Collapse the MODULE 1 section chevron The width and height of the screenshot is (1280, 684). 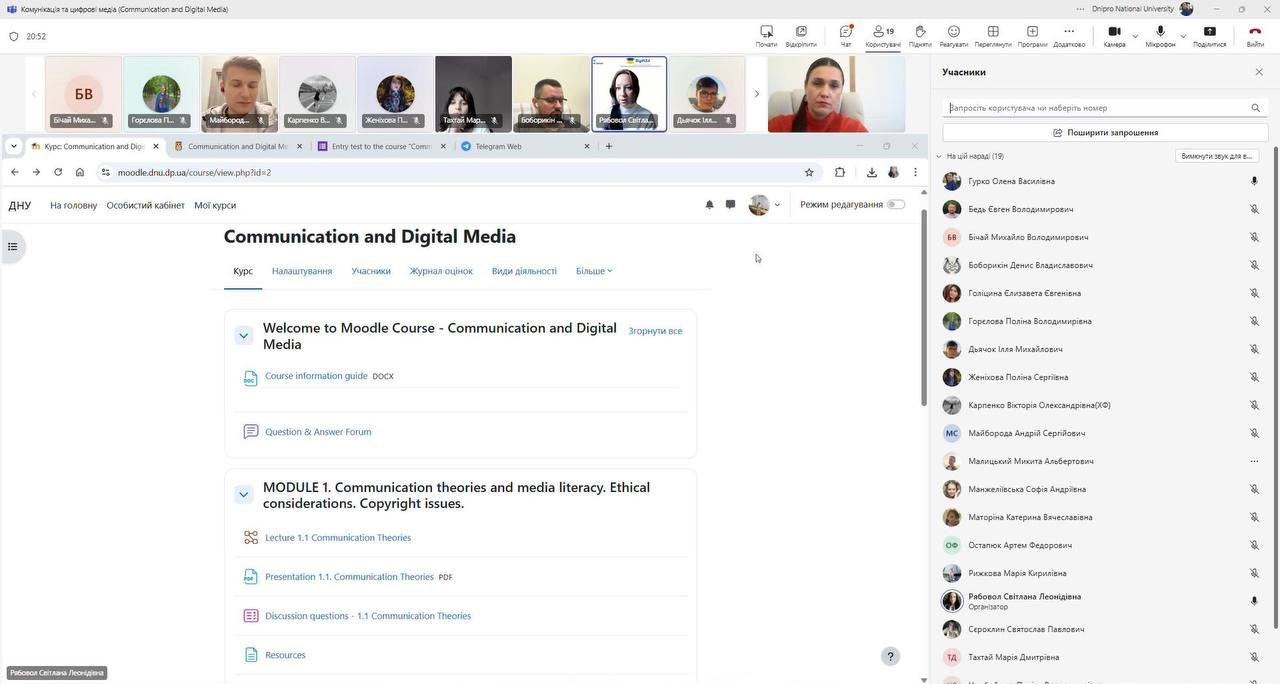tap(243, 495)
